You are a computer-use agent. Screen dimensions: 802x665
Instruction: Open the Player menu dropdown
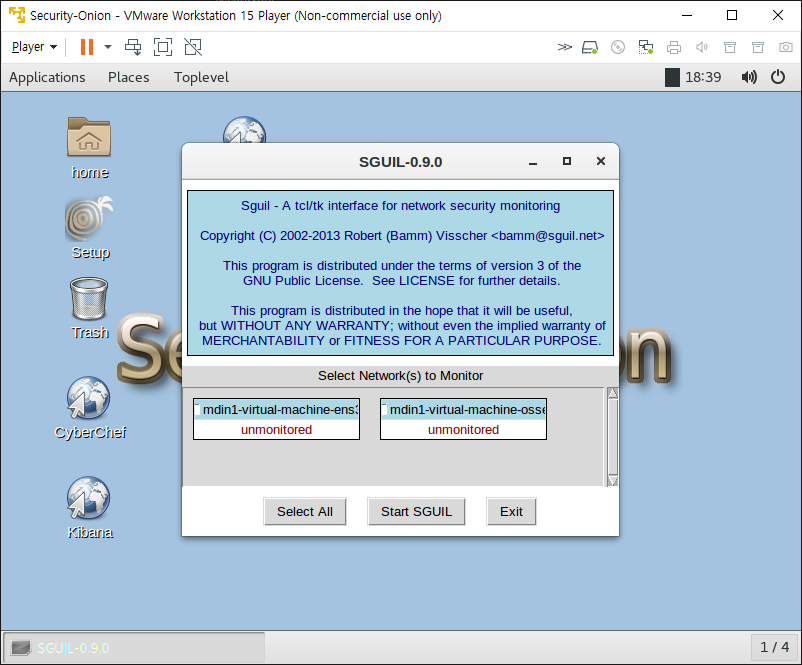coord(34,47)
